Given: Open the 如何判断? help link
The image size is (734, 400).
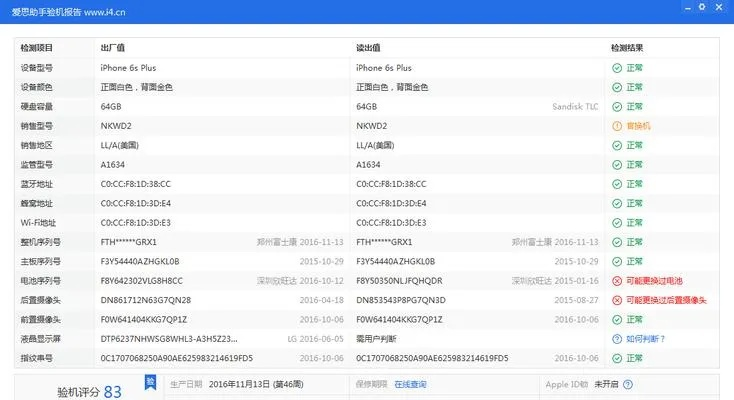Looking at the screenshot, I should [647, 339].
